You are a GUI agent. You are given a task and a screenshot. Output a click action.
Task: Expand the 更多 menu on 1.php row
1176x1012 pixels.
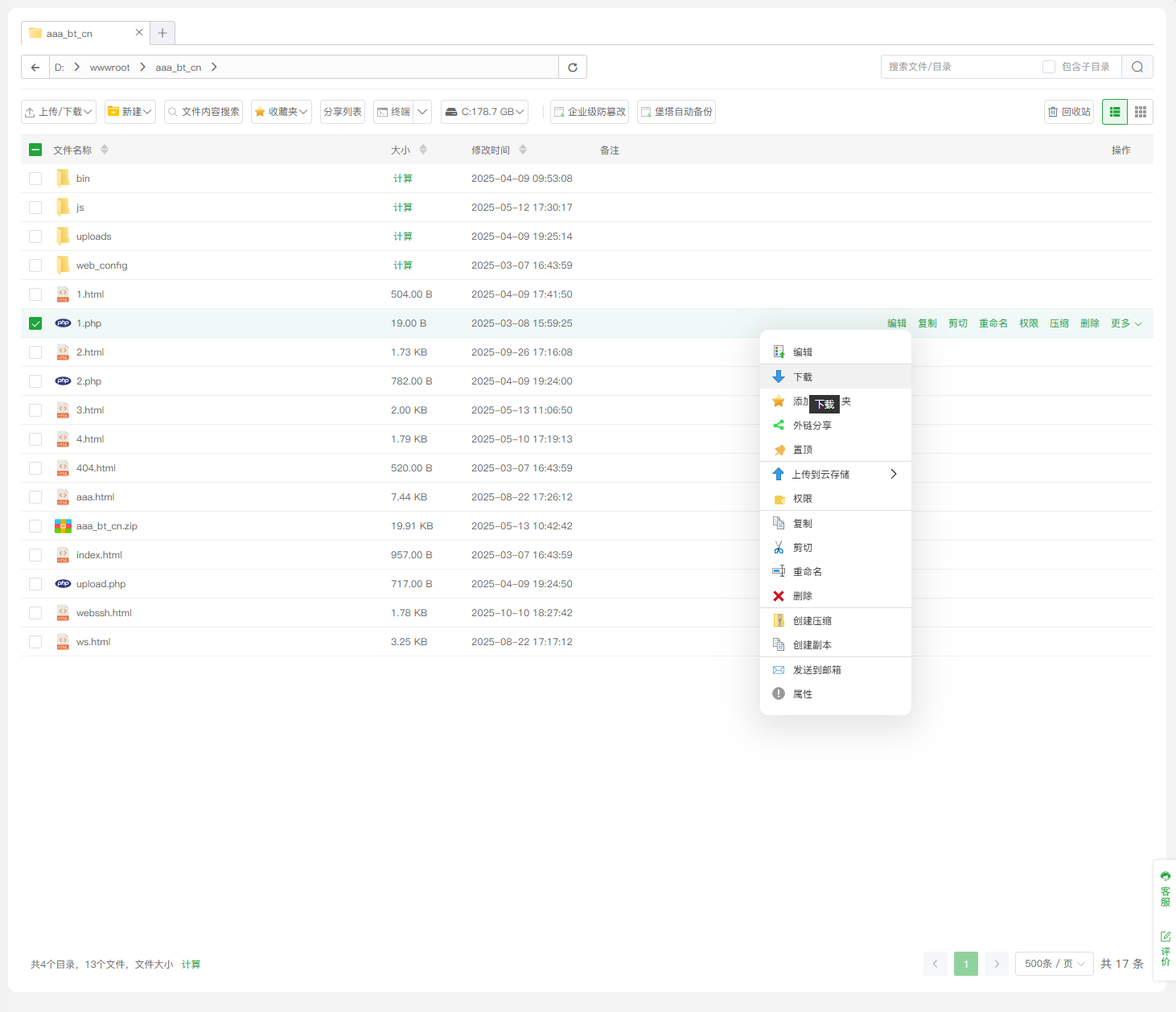pos(1126,323)
